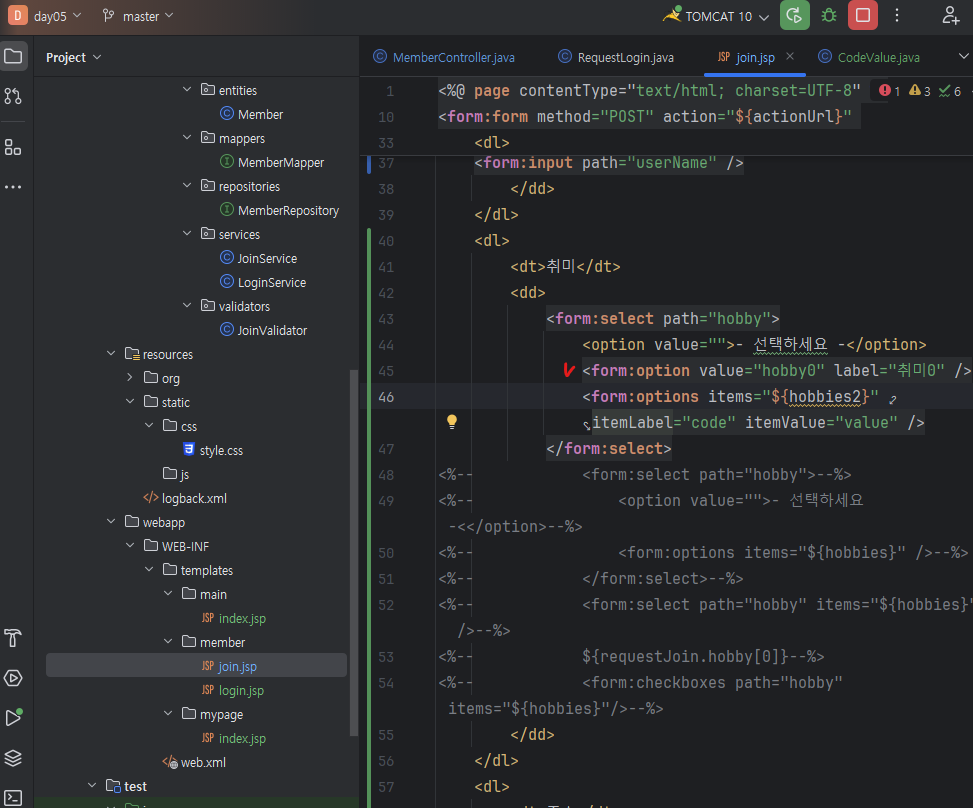Collapse the webapp folder
Viewport: 973px width, 808px height.
pos(111,521)
